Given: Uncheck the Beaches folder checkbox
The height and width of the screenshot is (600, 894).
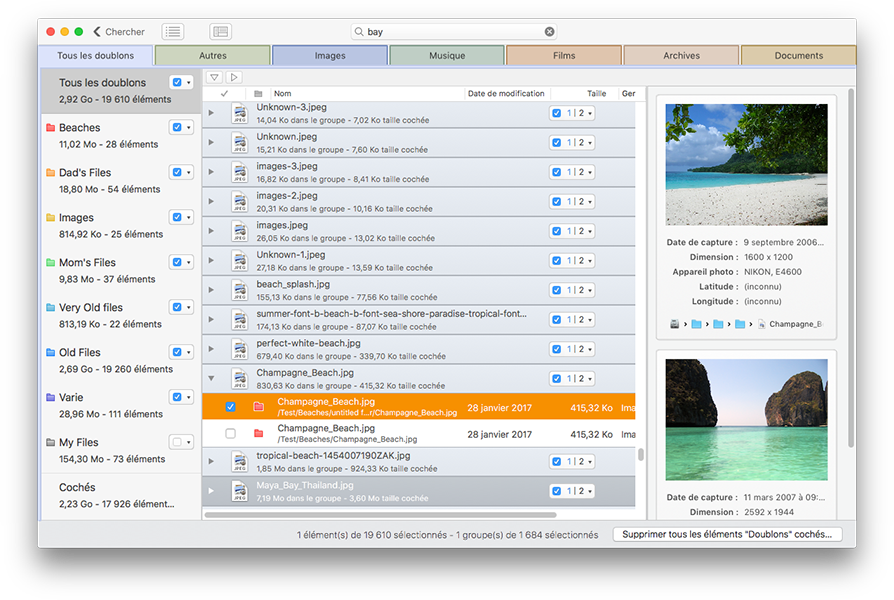Looking at the screenshot, I should coord(177,127).
